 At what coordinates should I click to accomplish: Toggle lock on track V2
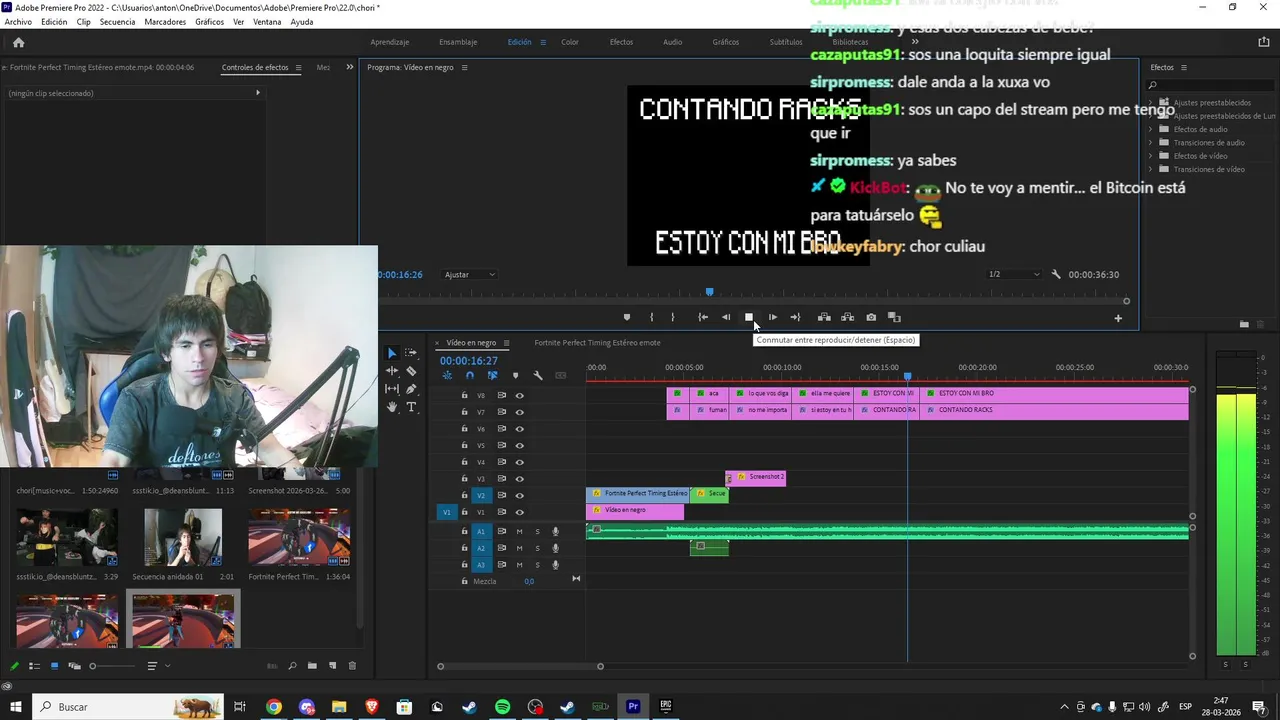click(464, 495)
